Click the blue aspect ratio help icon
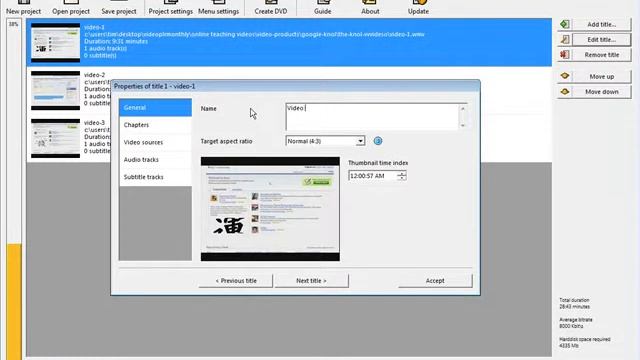Viewport: 640px width, 360px height. tap(378, 141)
